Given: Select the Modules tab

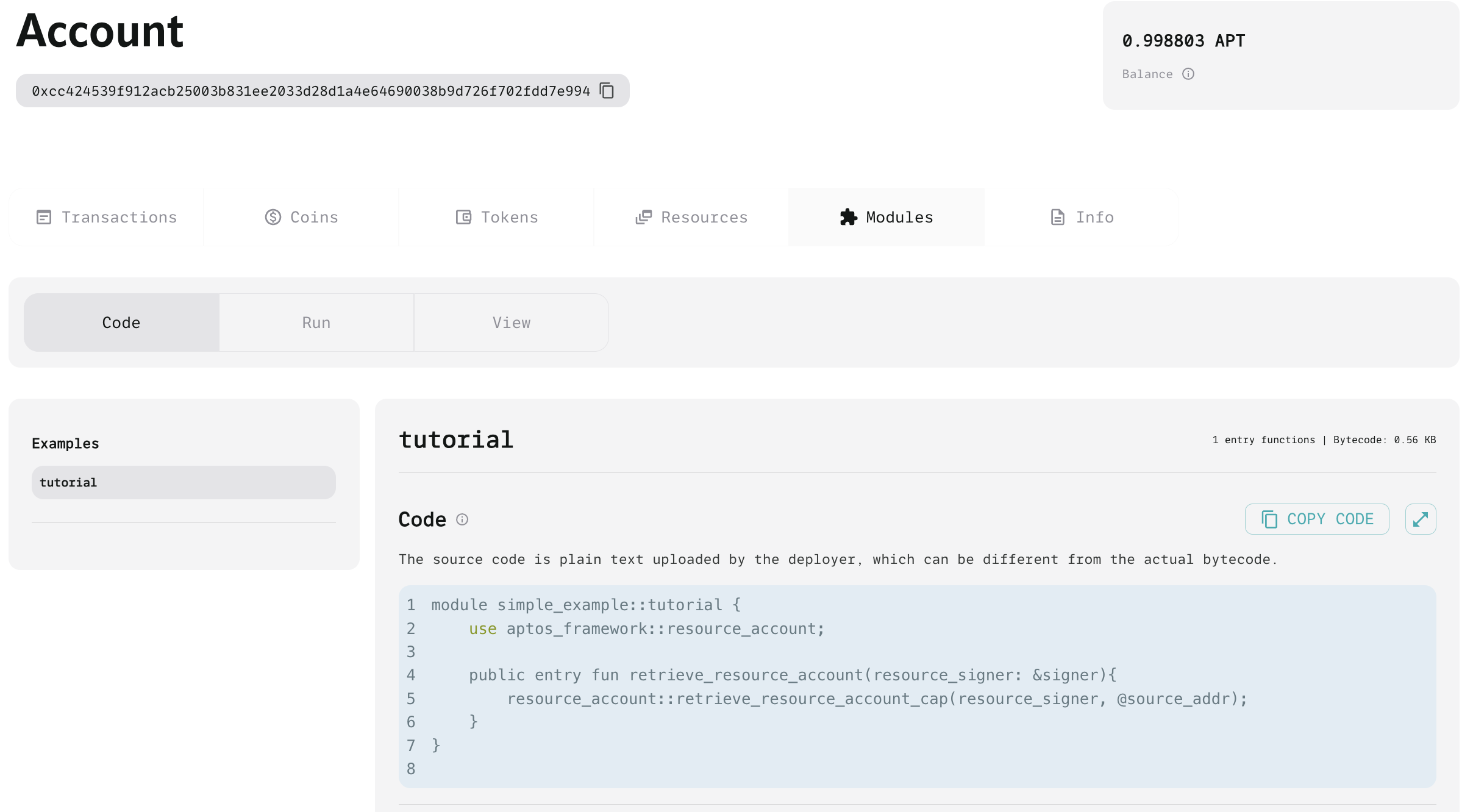Looking at the screenshot, I should (886, 217).
